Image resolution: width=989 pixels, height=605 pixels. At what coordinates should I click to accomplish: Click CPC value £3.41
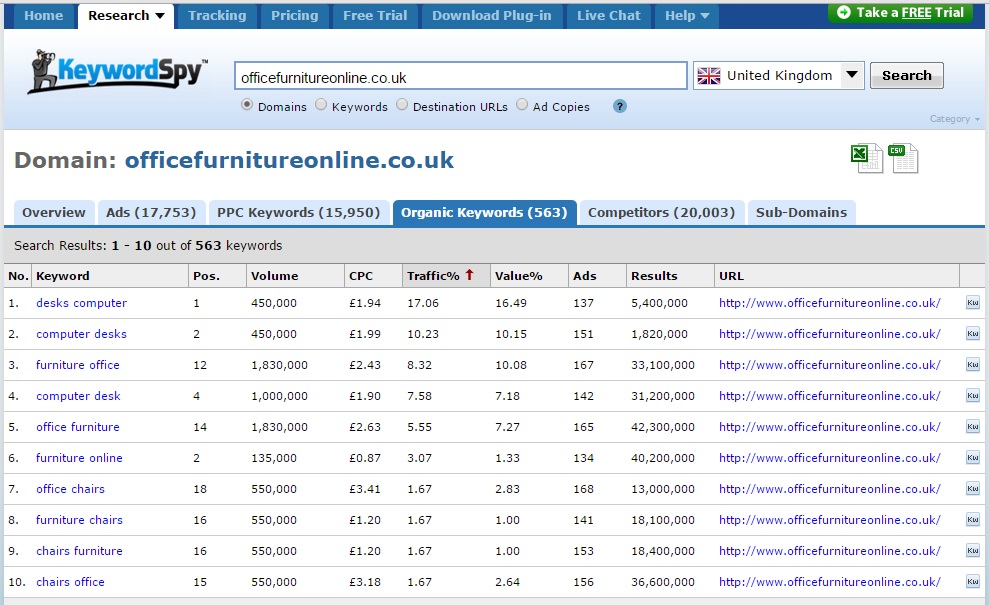(365, 488)
